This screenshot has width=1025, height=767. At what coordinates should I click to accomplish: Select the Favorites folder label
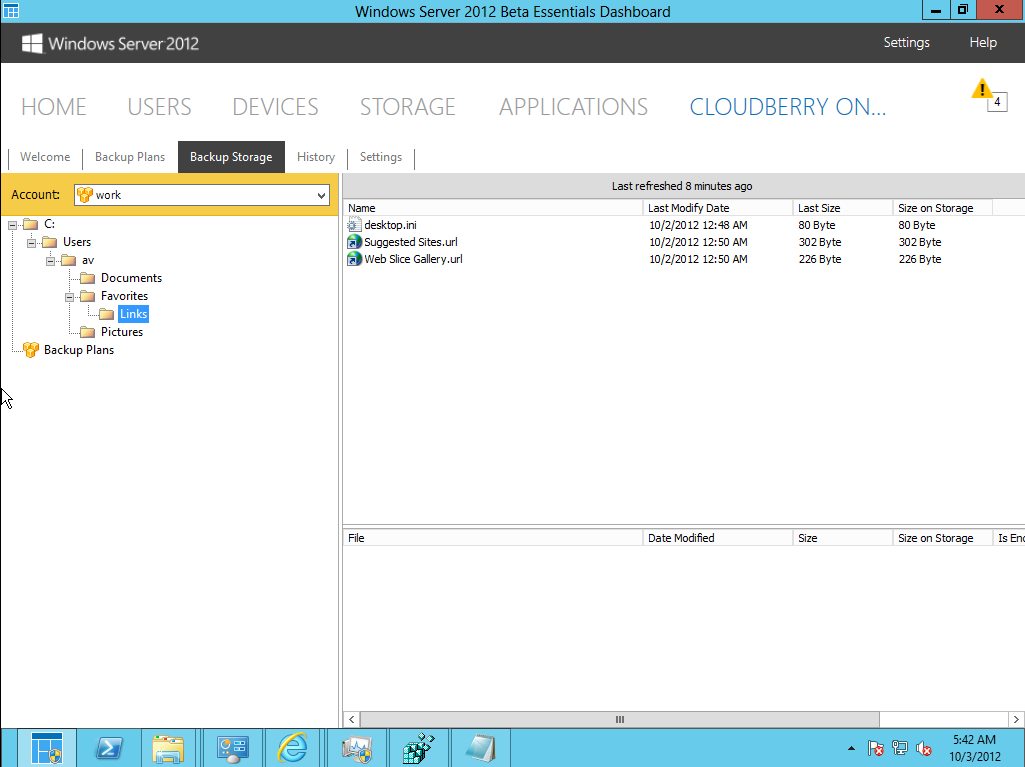124,296
